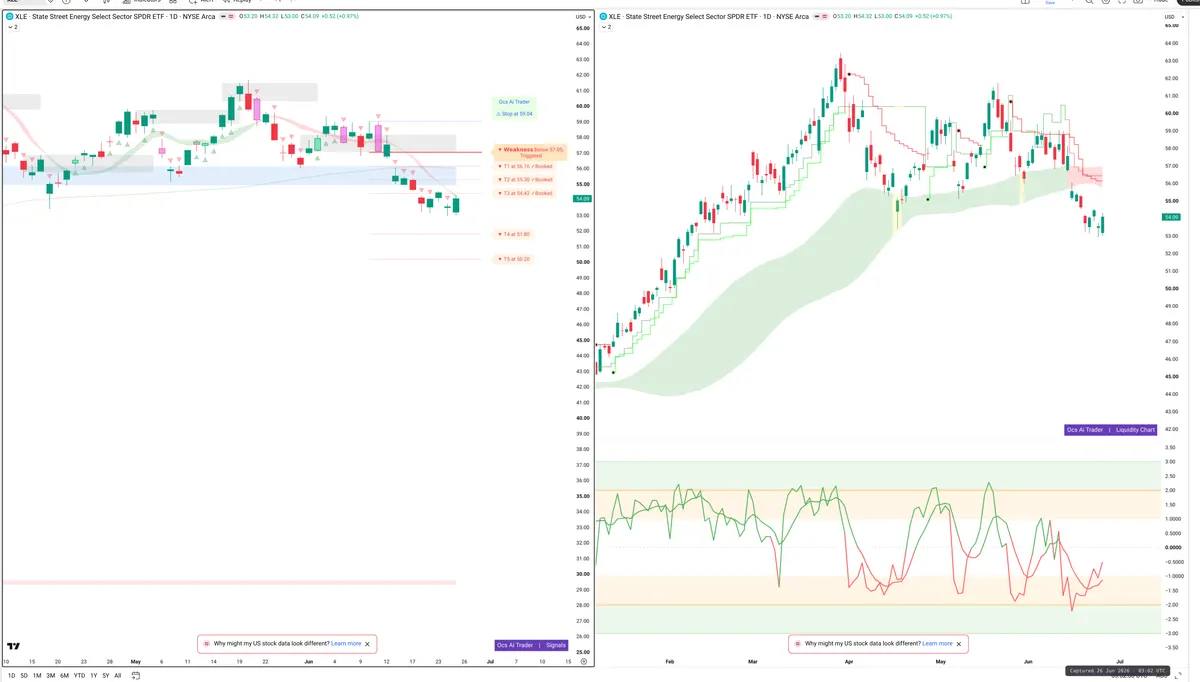
Task: Select the 5Y time range
Action: 105,675
